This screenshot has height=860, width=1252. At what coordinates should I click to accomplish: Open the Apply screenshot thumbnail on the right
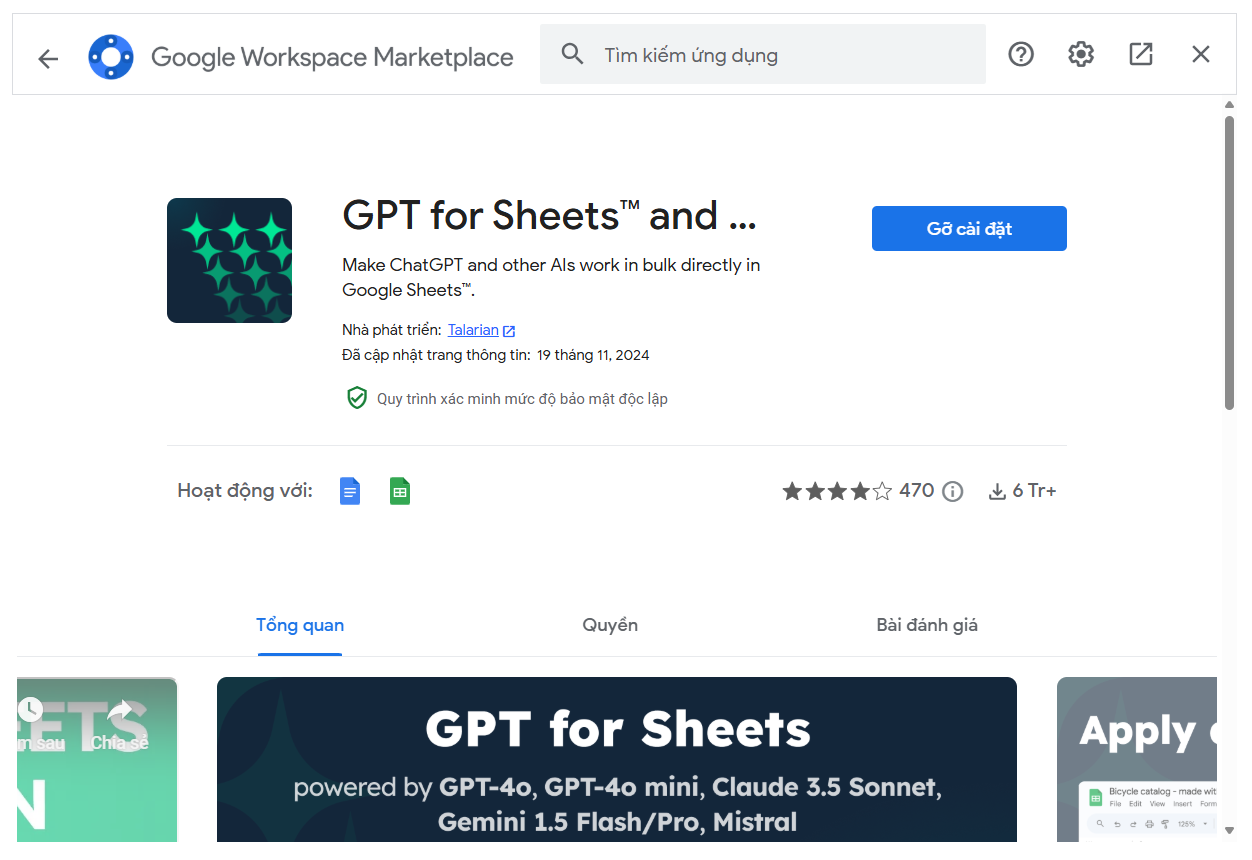pos(1137,759)
